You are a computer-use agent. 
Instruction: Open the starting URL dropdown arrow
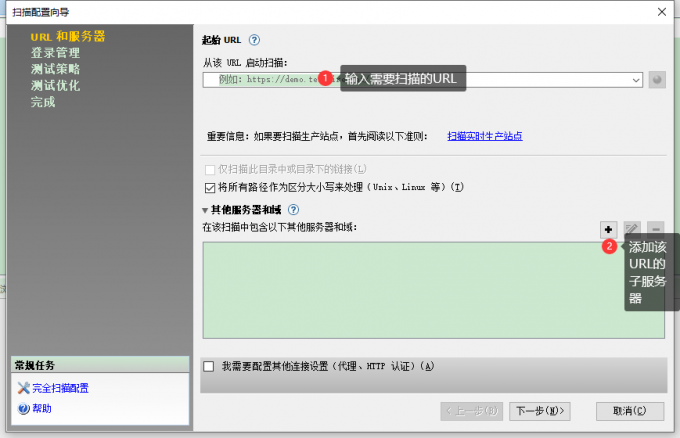(636, 80)
